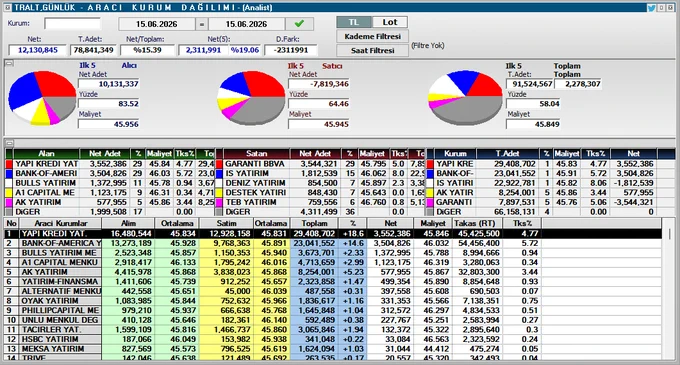Click the sellers (Satıcı) pie chart
Screen dimensions: 680x365
click(251, 98)
